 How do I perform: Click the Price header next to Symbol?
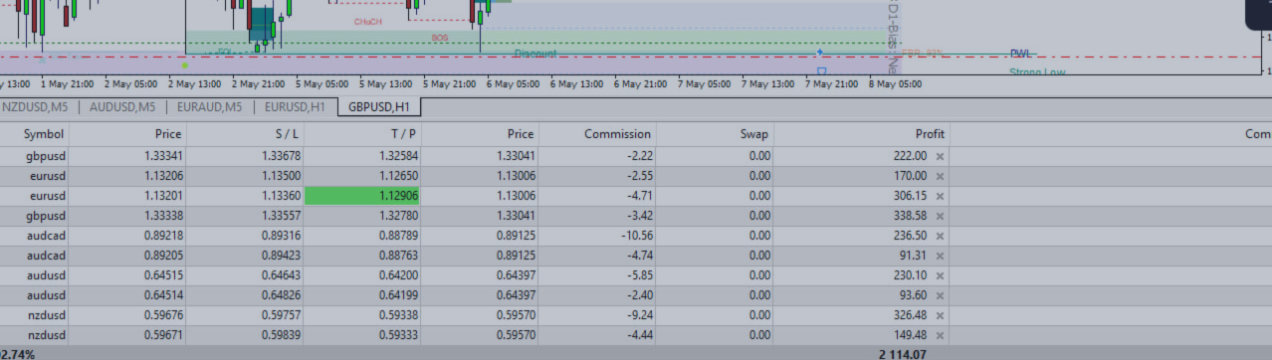click(168, 134)
